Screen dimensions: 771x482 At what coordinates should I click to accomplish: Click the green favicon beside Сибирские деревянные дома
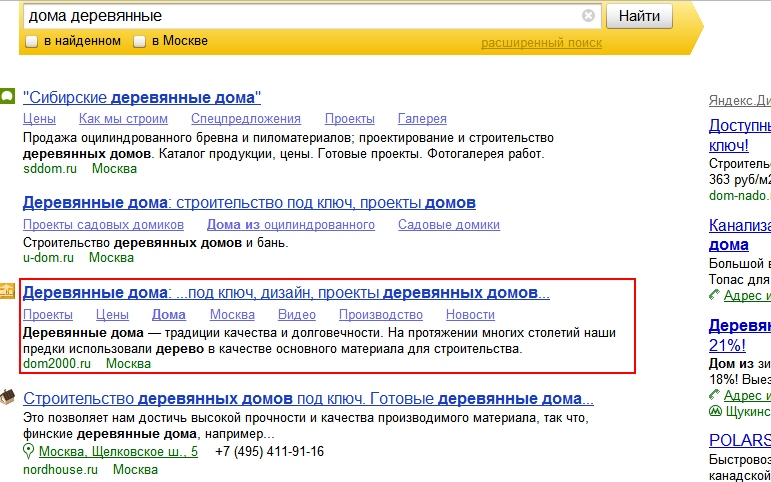[x=7, y=96]
